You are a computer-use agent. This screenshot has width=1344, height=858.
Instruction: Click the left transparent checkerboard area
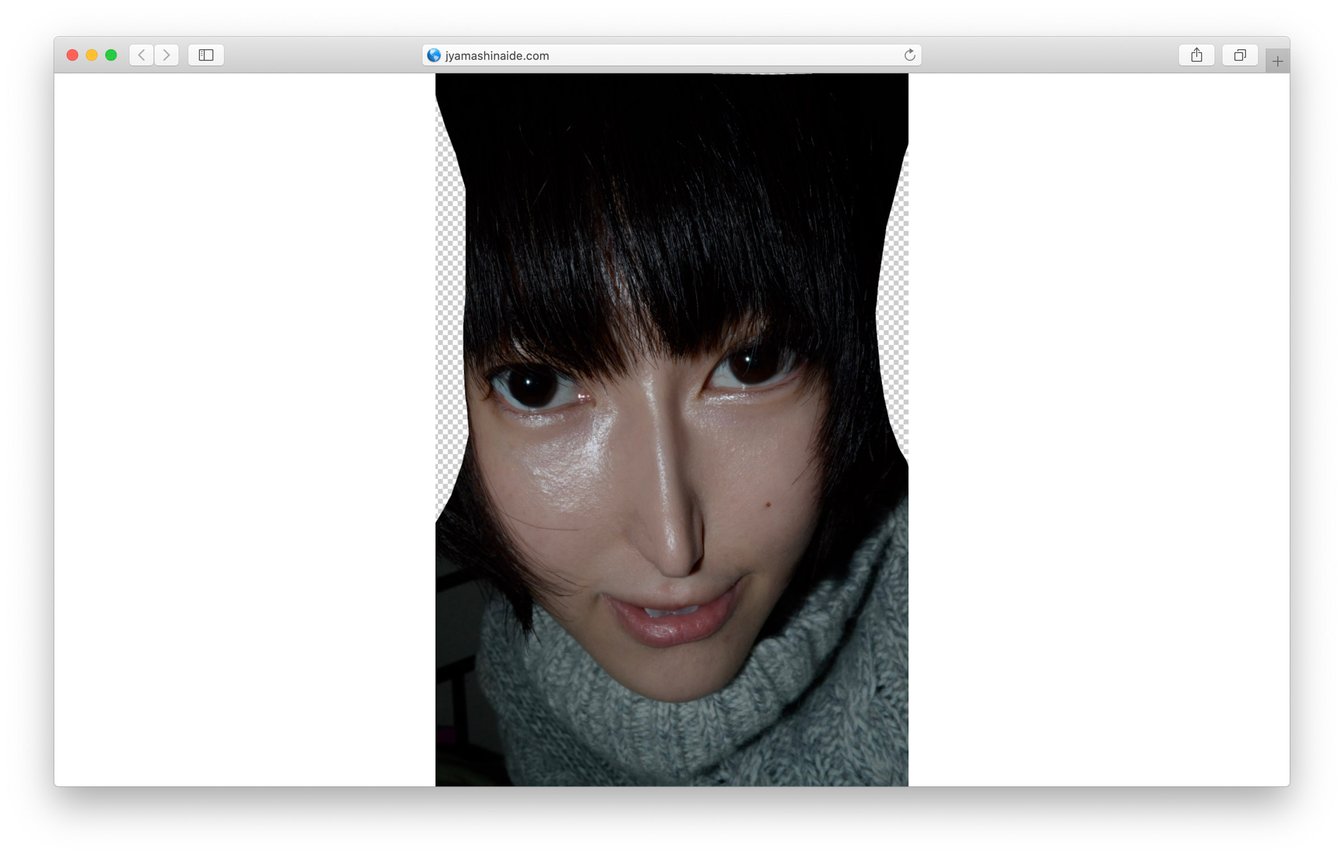pyautogui.click(x=449, y=300)
